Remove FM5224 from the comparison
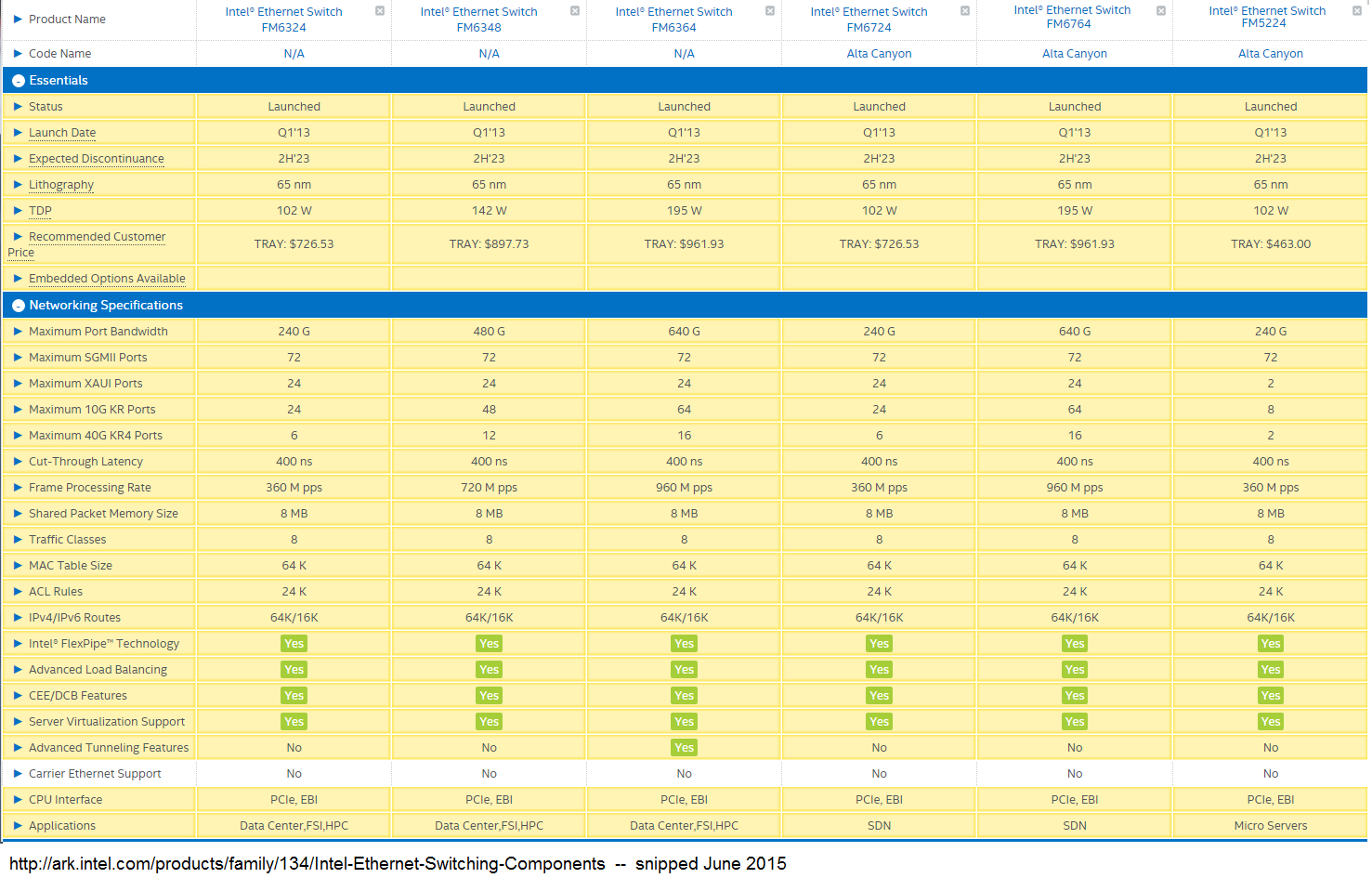The height and width of the screenshot is (891, 1372). (1357, 11)
